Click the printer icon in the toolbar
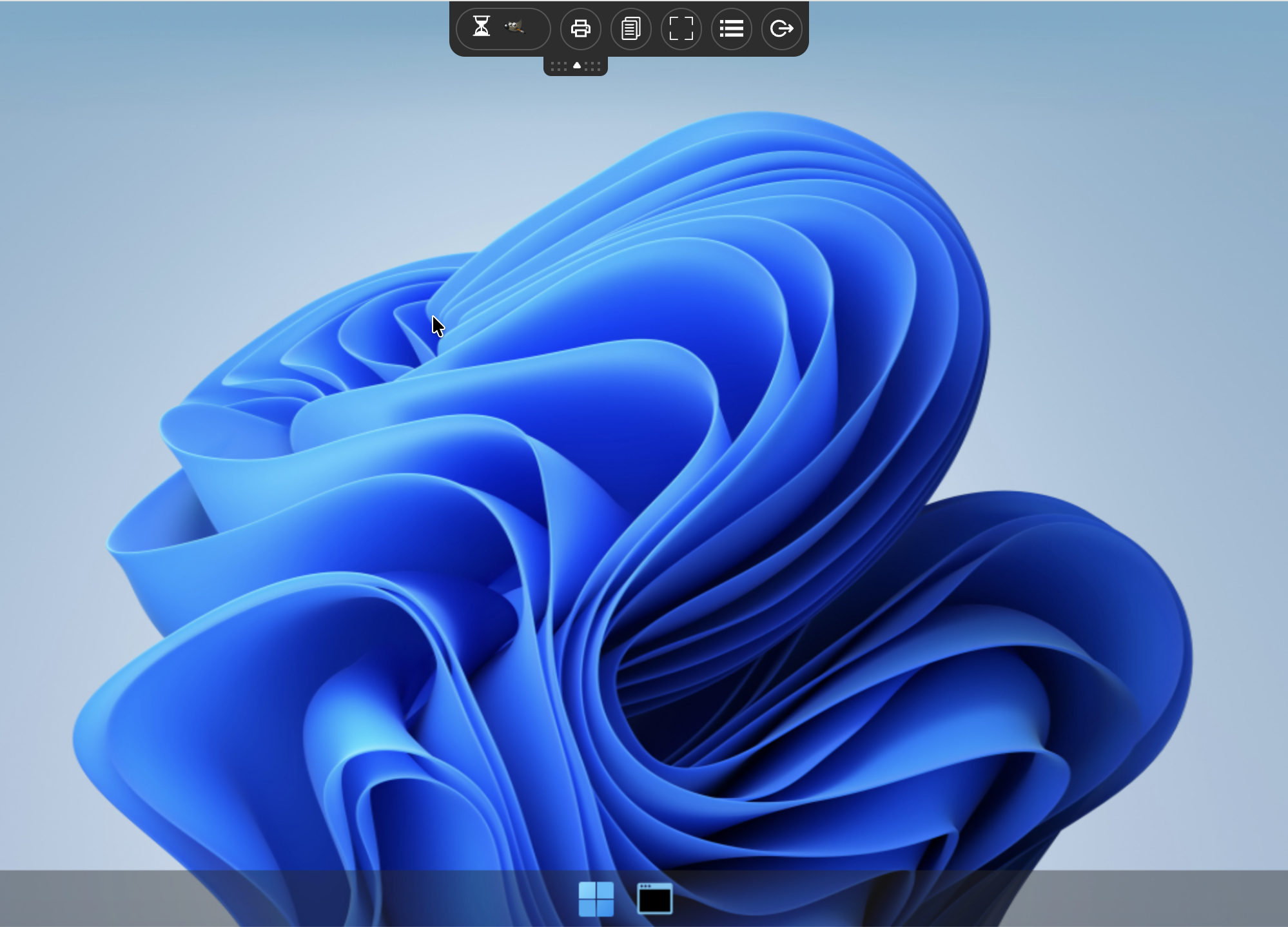The image size is (1288, 927). click(580, 29)
